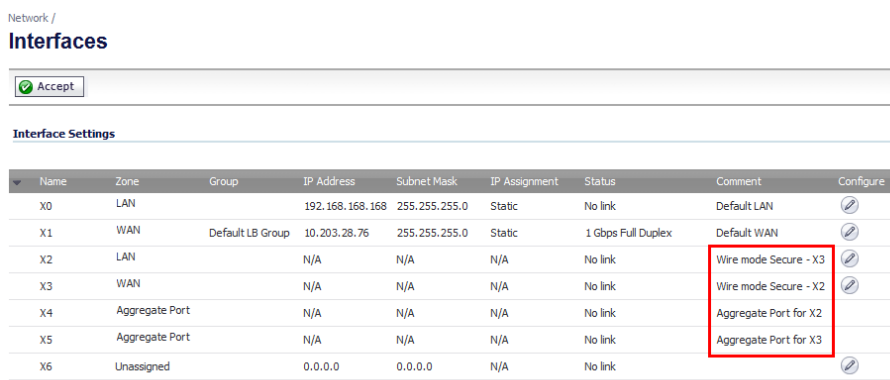Open configuration for Unassigned X6 interface

(x=849, y=366)
